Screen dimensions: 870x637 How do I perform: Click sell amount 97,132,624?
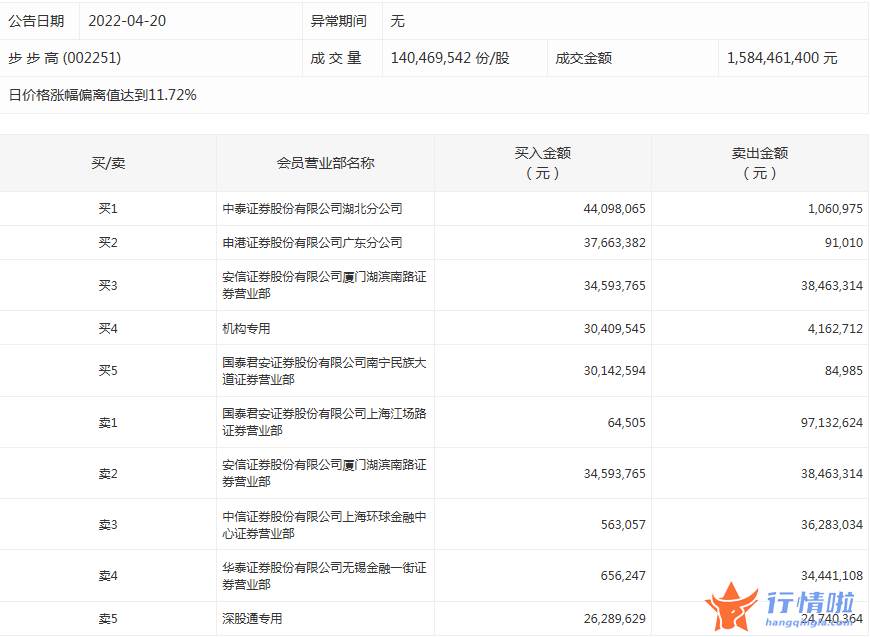[x=832, y=422]
